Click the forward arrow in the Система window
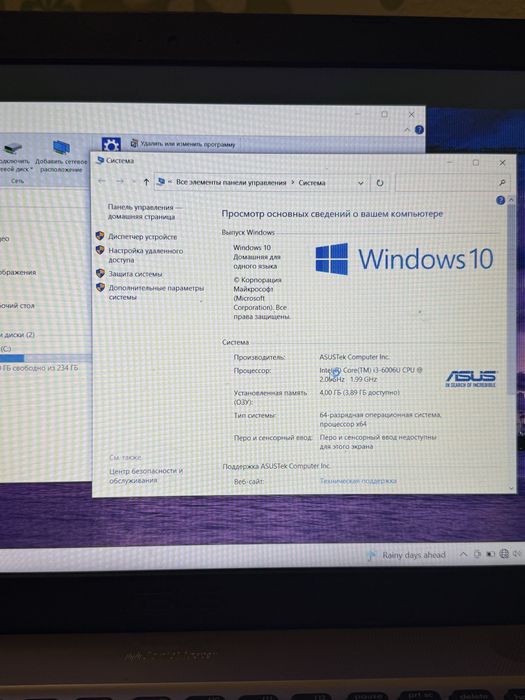 coord(120,181)
